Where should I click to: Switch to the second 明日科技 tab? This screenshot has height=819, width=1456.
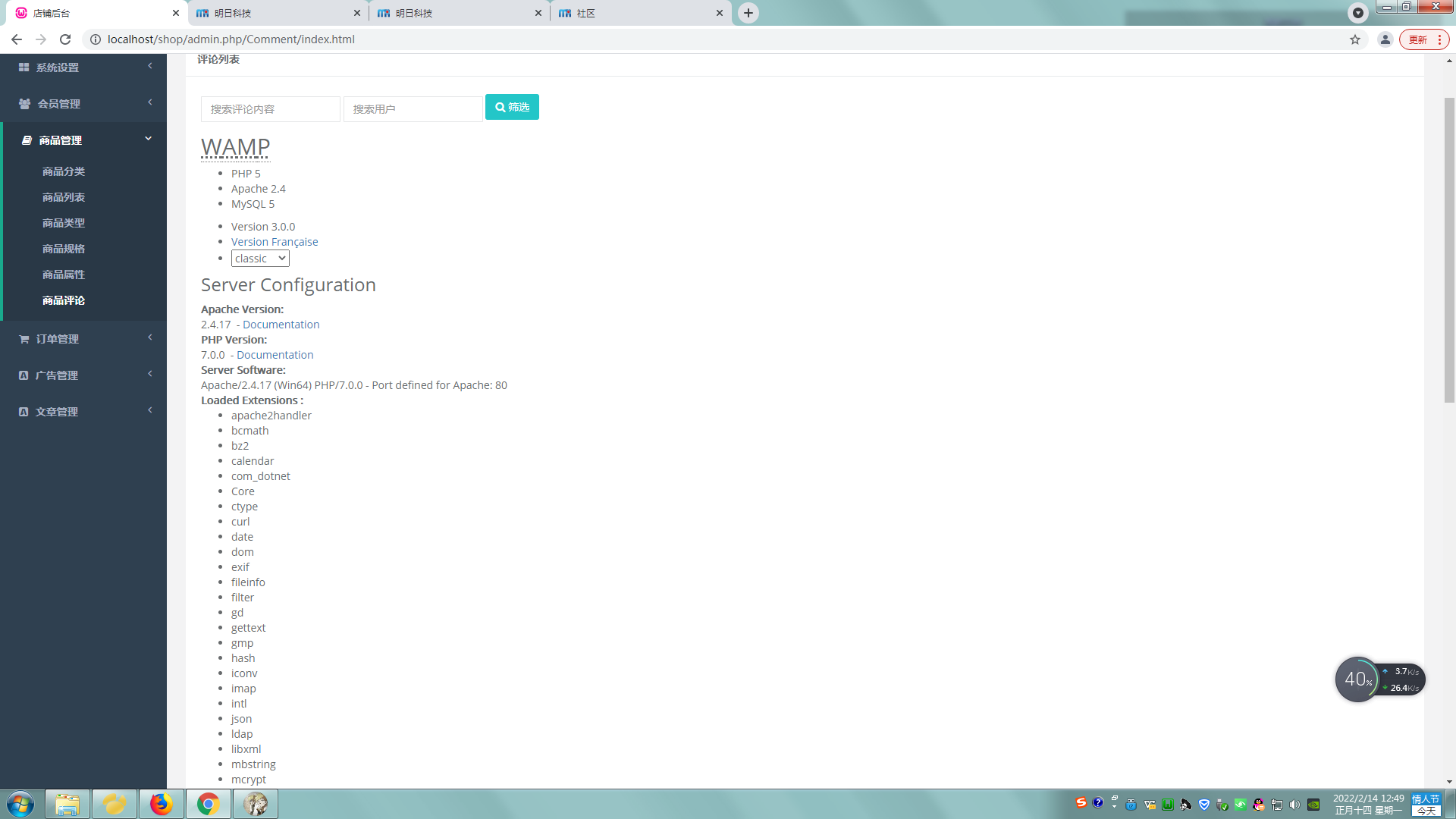pyautogui.click(x=459, y=13)
